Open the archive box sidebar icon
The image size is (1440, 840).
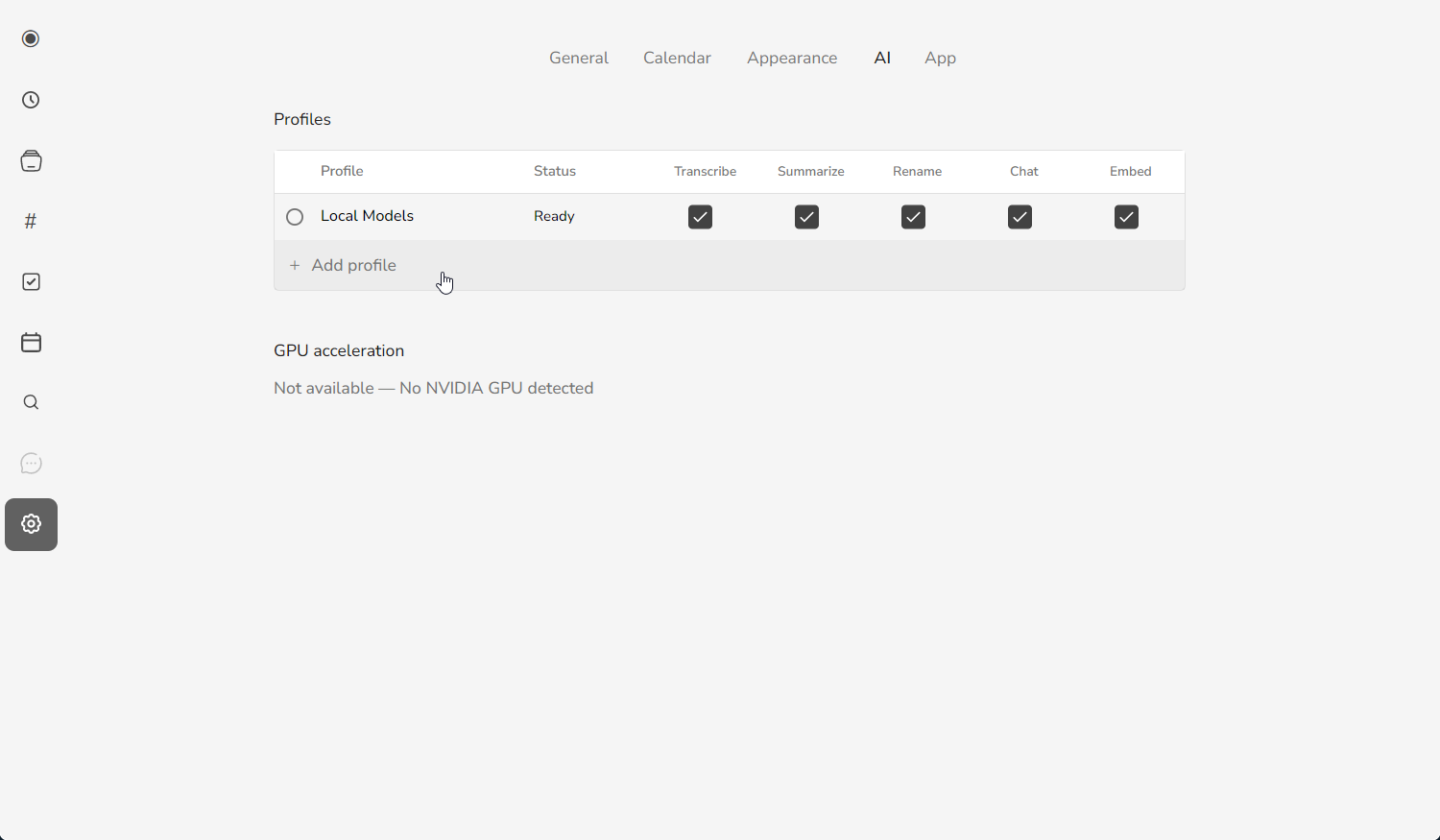pos(31,160)
